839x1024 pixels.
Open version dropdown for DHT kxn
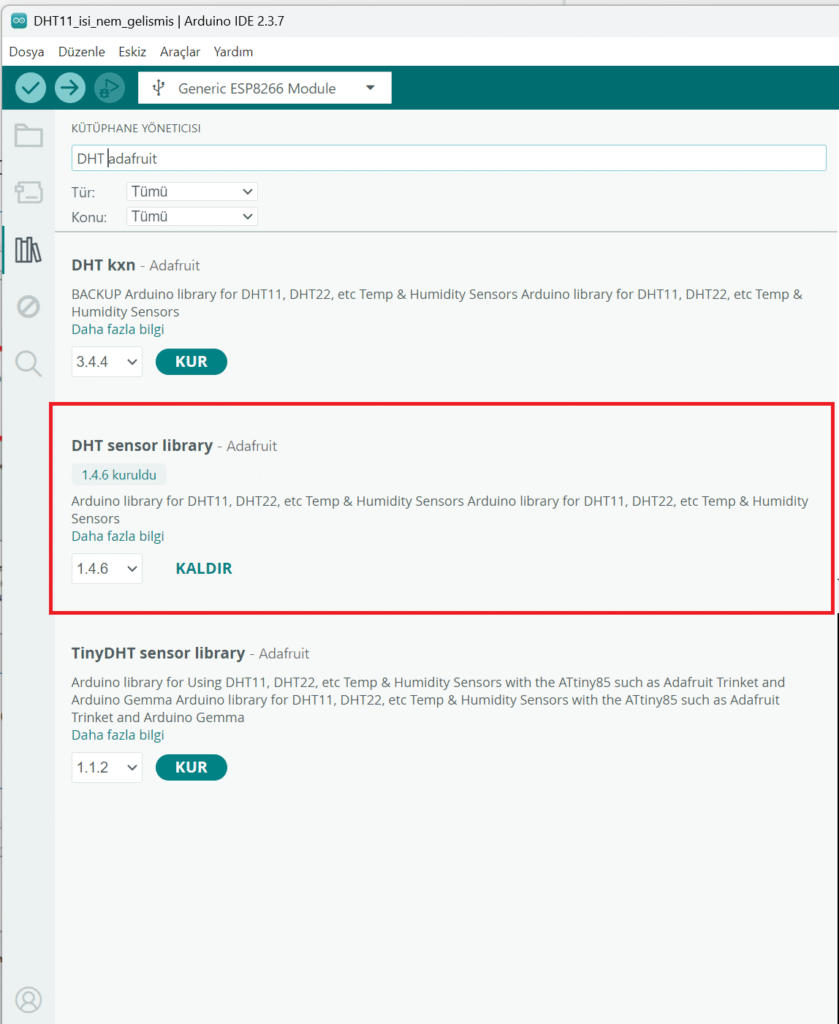click(x=106, y=362)
